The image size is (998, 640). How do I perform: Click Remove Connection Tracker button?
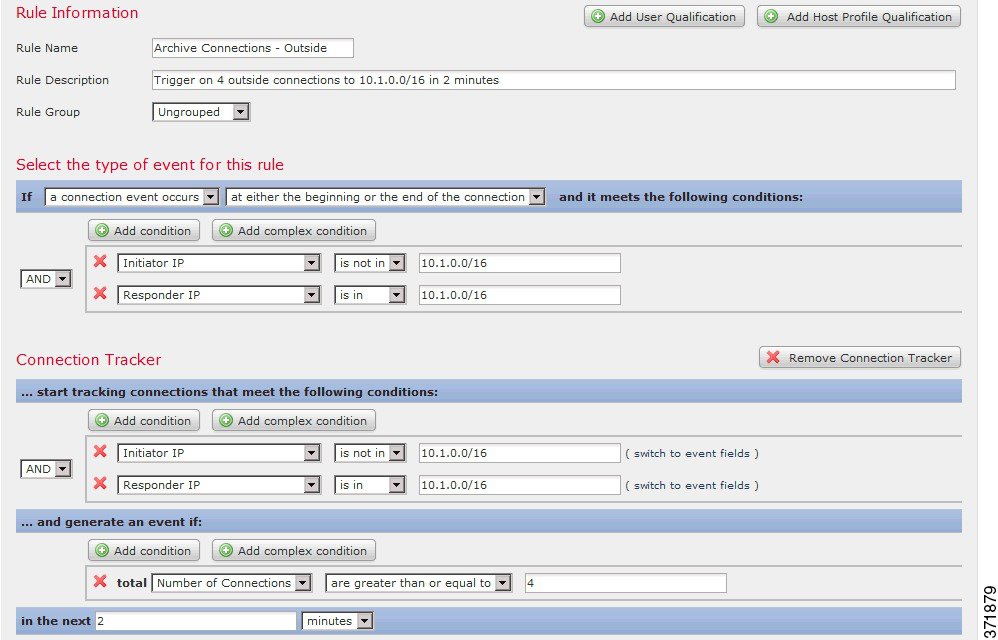pyautogui.click(x=860, y=358)
